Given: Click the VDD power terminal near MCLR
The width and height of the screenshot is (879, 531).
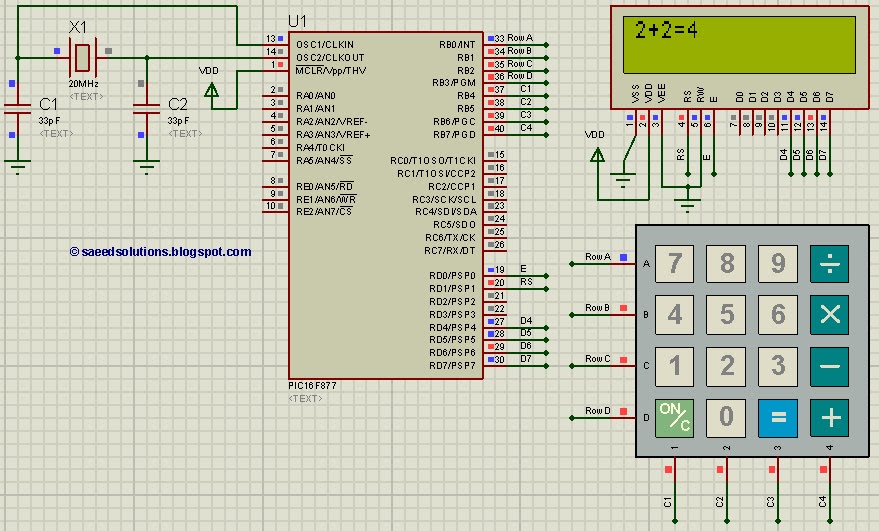Looking at the screenshot, I should (x=211, y=90).
